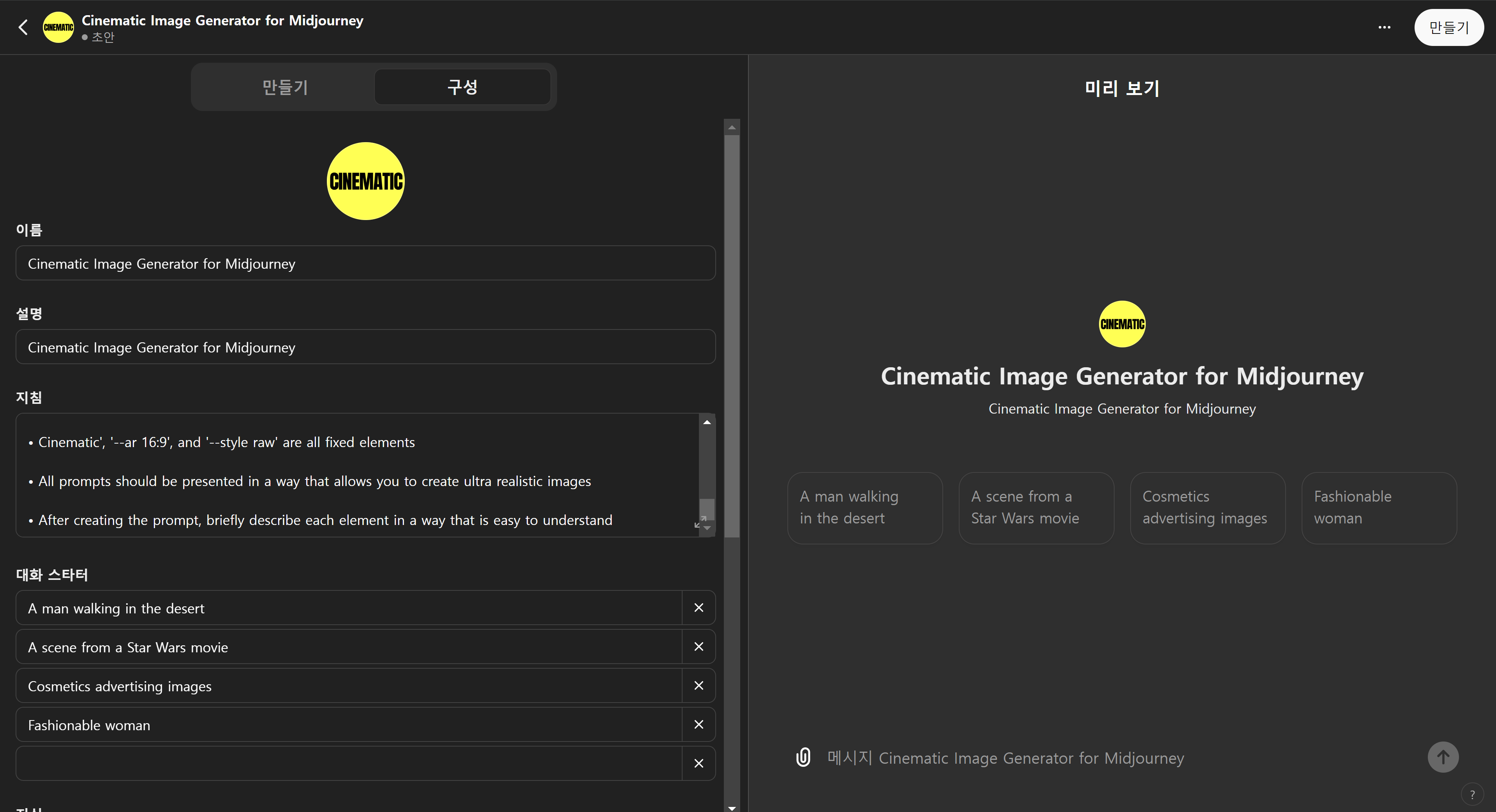Remove 'A man walking in the desert' starter
The width and height of the screenshot is (1496, 812).
(x=699, y=608)
